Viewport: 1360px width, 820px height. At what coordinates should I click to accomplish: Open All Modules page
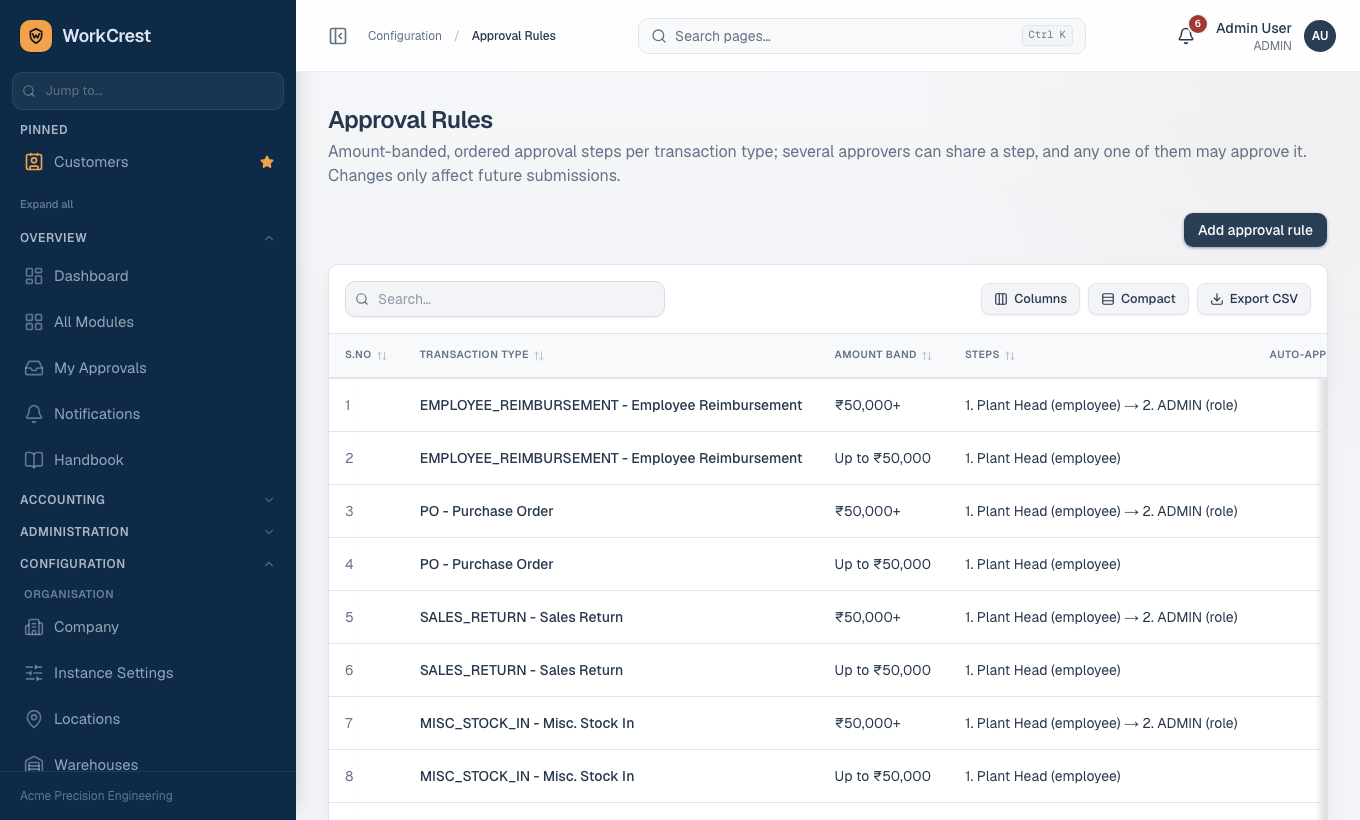point(148,322)
